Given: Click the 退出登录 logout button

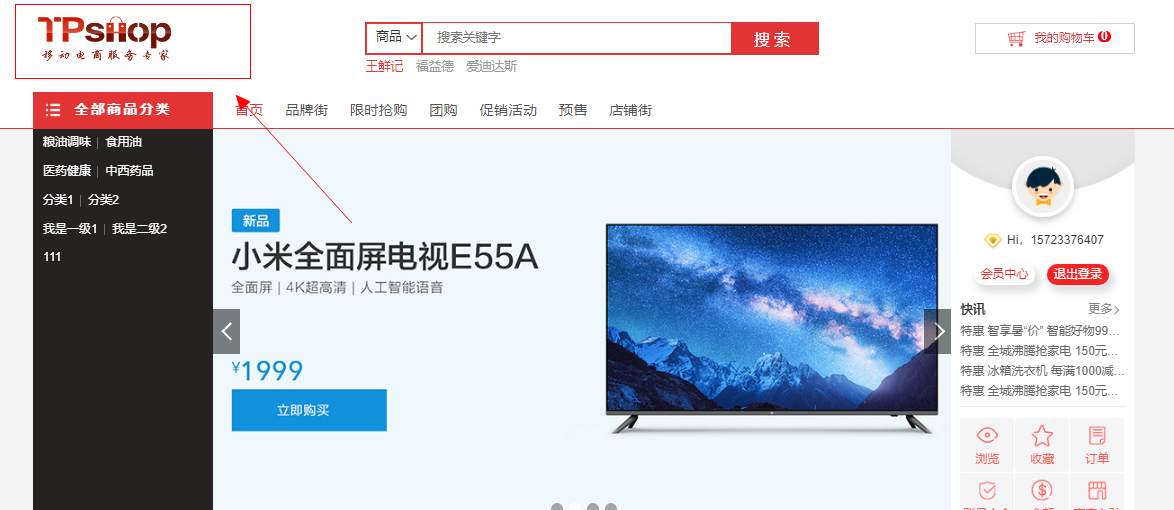Looking at the screenshot, I should pyautogui.click(x=1078, y=274).
